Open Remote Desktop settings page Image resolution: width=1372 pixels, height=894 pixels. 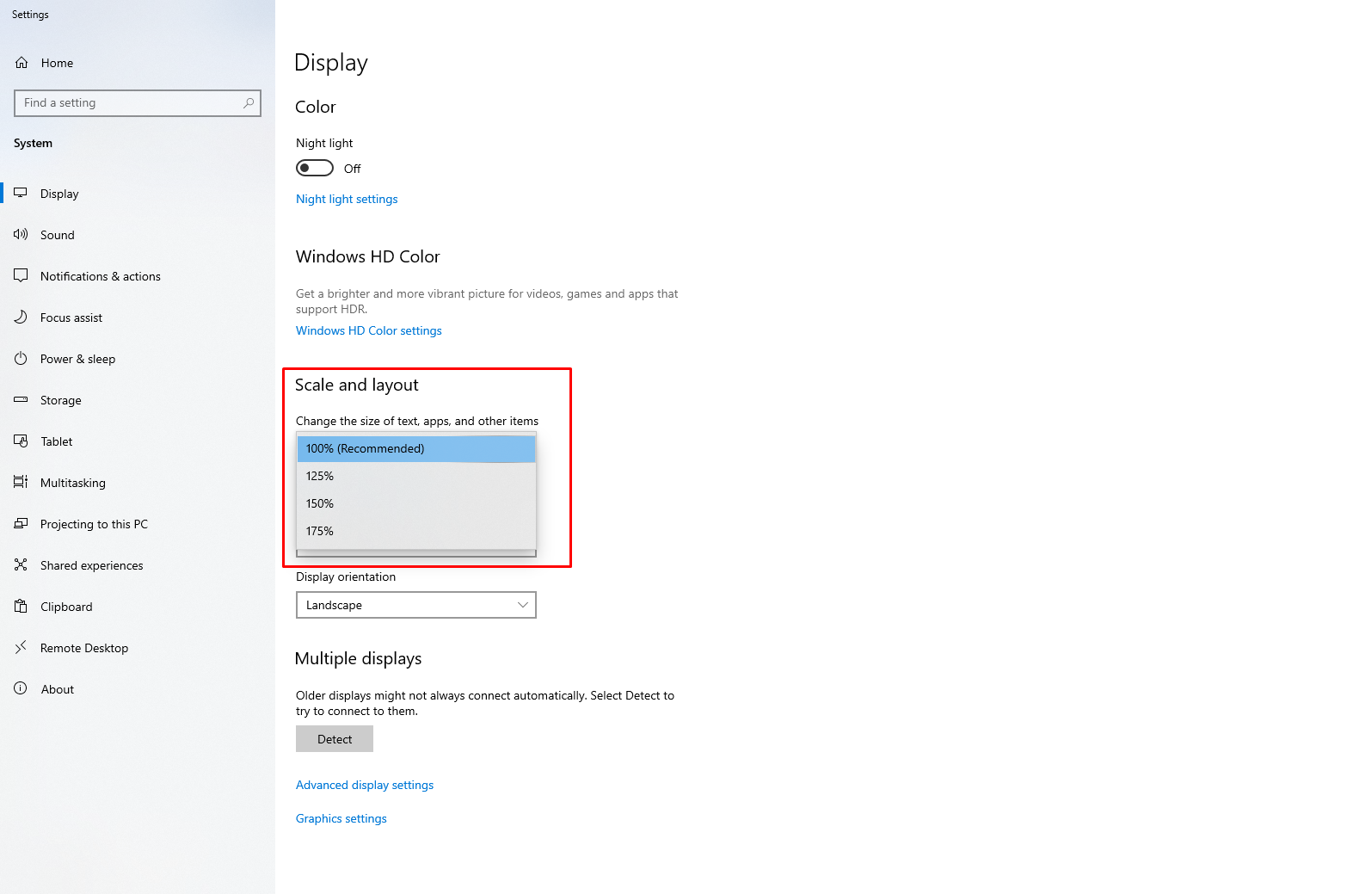pos(138,648)
